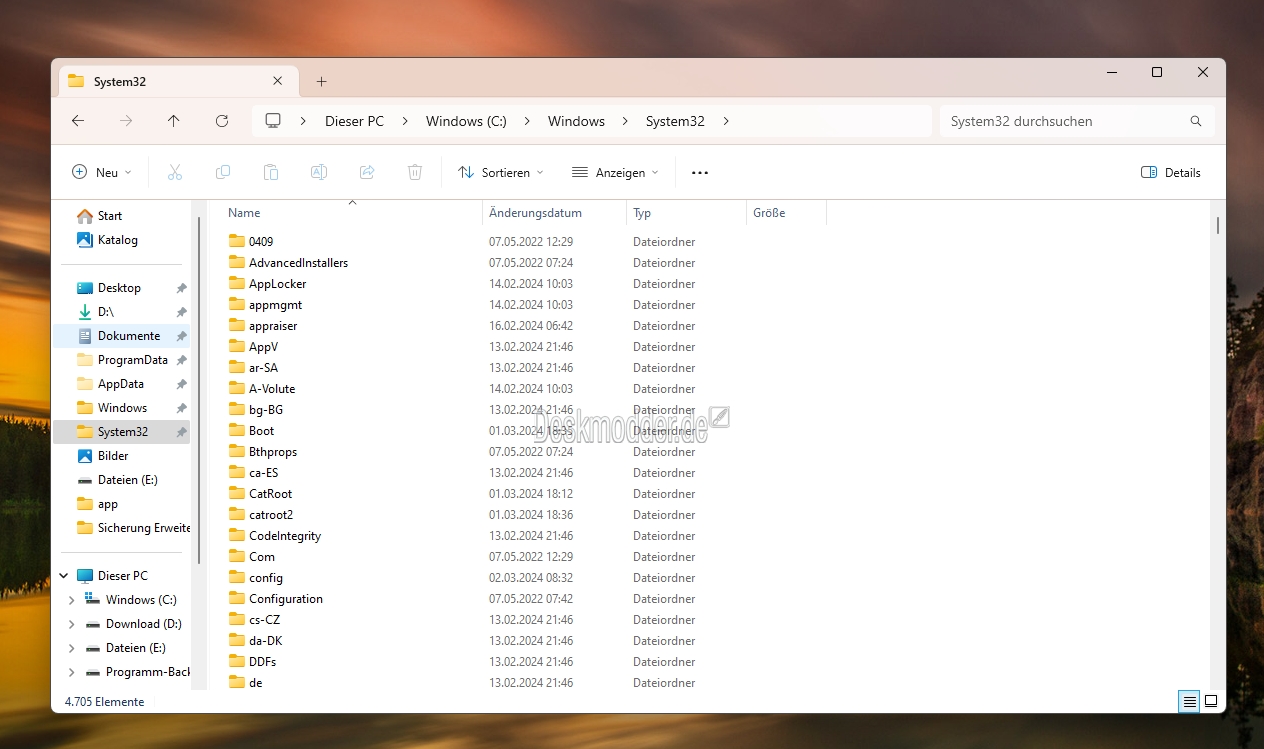This screenshot has width=1264, height=749.
Task: Click the pin icon beside System32 in sidebar
Action: click(x=181, y=432)
